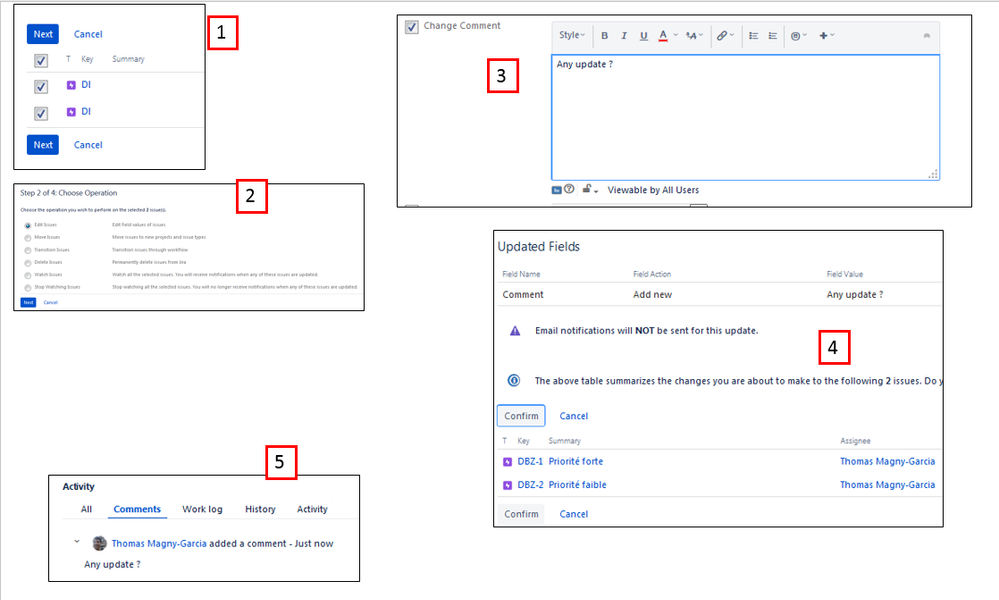
Task: Open text color picker arrow
Action: [x=675, y=36]
